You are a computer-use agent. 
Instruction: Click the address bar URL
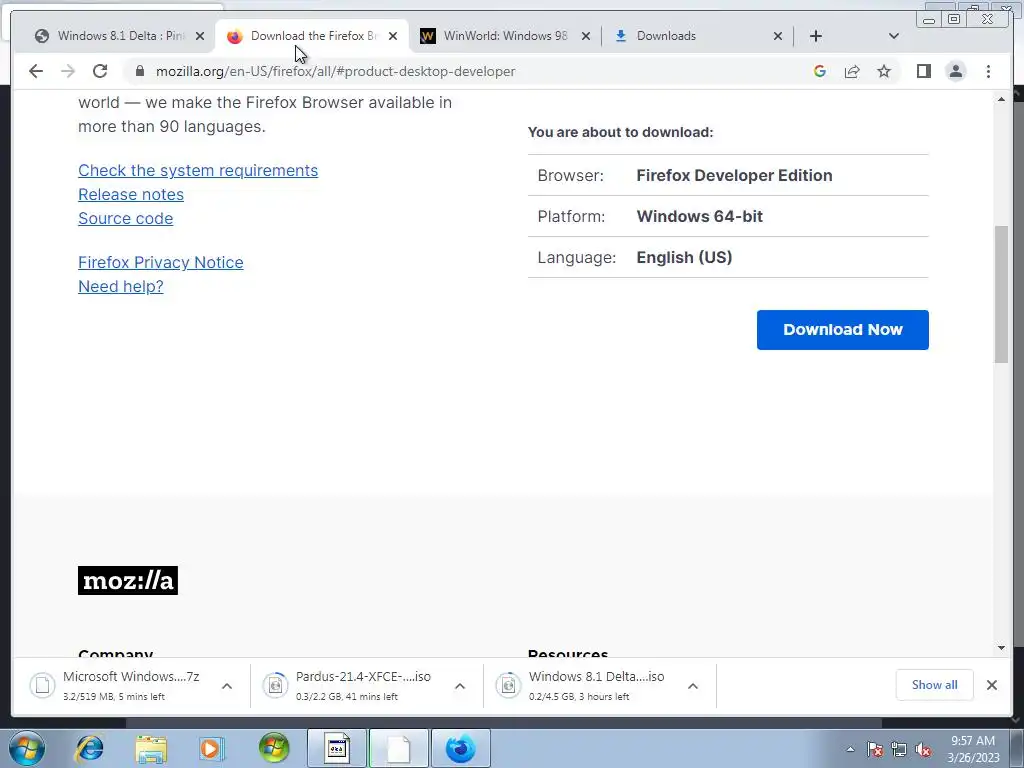(335, 71)
